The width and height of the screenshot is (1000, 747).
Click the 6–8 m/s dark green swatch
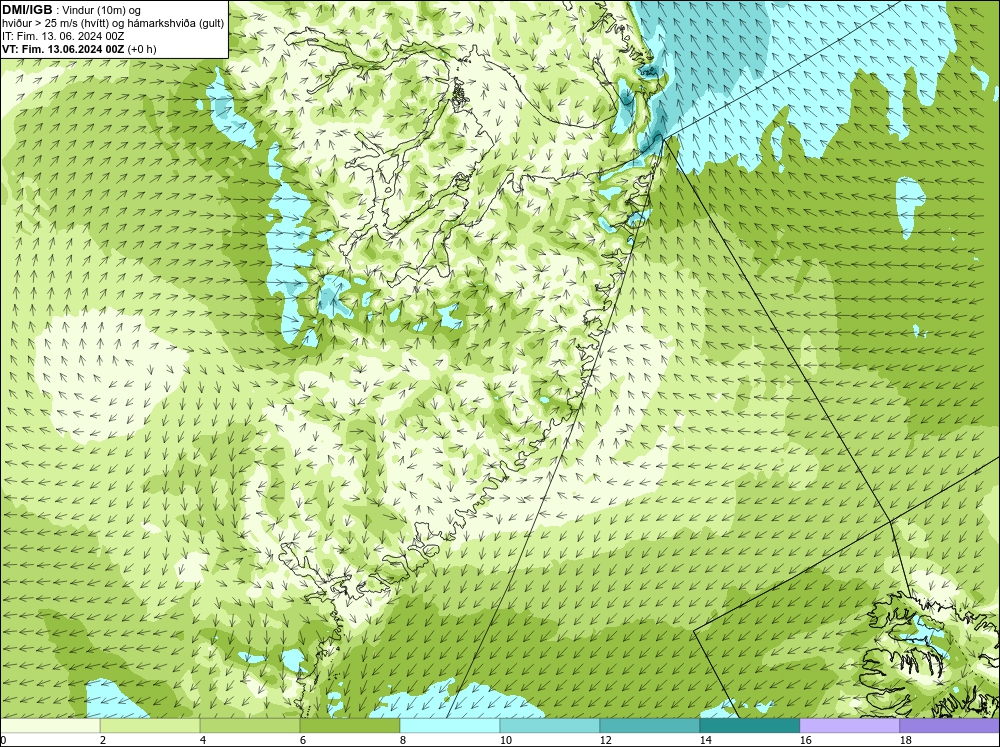point(349,726)
